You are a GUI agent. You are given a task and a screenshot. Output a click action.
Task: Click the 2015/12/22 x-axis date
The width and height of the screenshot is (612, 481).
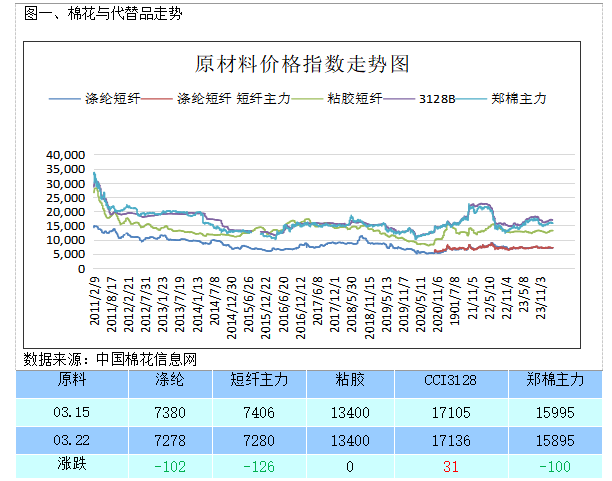point(266,308)
